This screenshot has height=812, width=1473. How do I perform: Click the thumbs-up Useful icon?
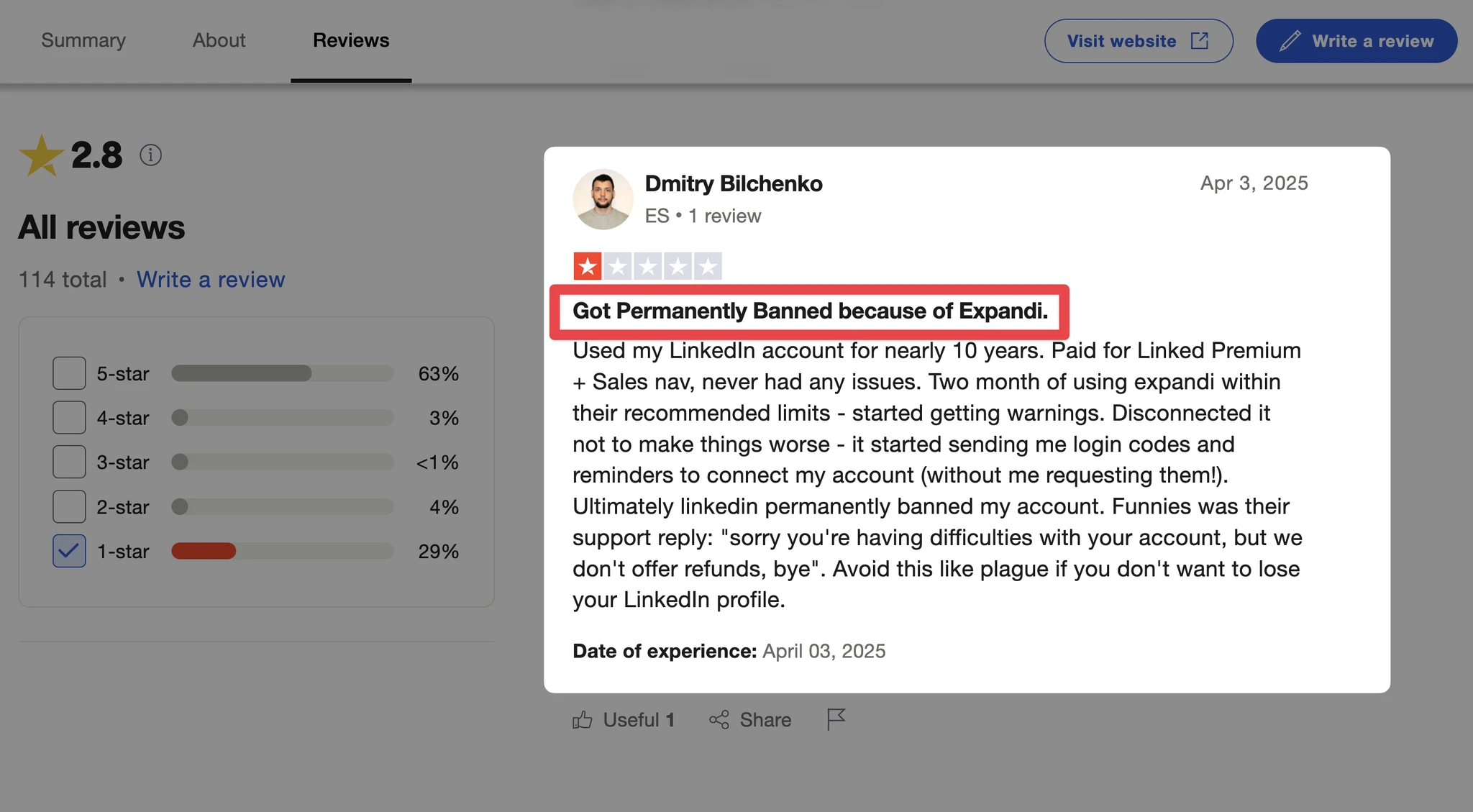[x=583, y=719]
